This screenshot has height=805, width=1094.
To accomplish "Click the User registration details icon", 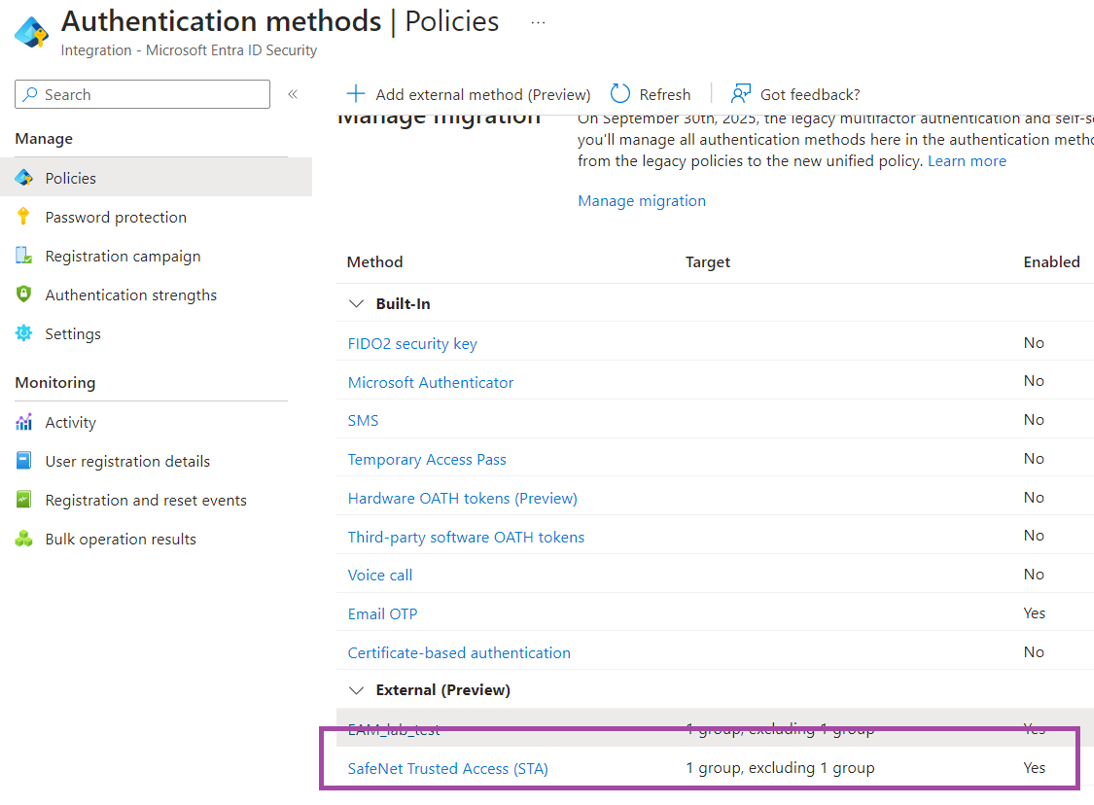I will 24,462.
